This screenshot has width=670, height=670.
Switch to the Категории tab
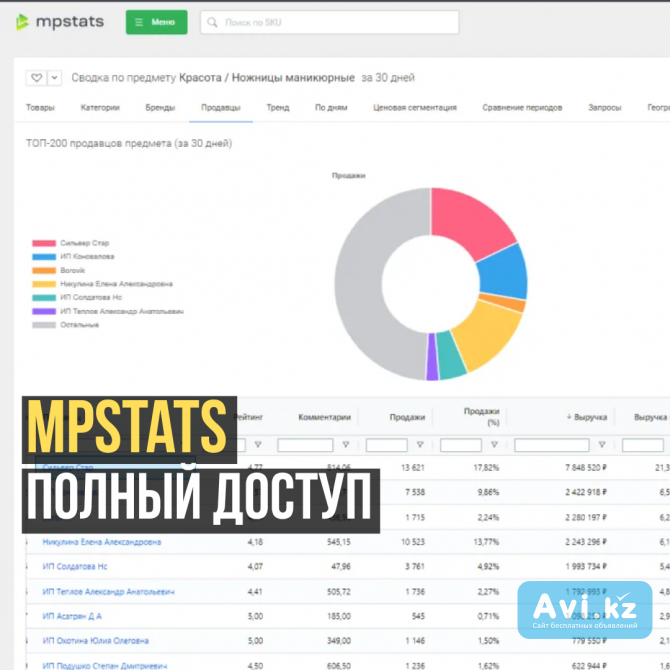click(100, 108)
